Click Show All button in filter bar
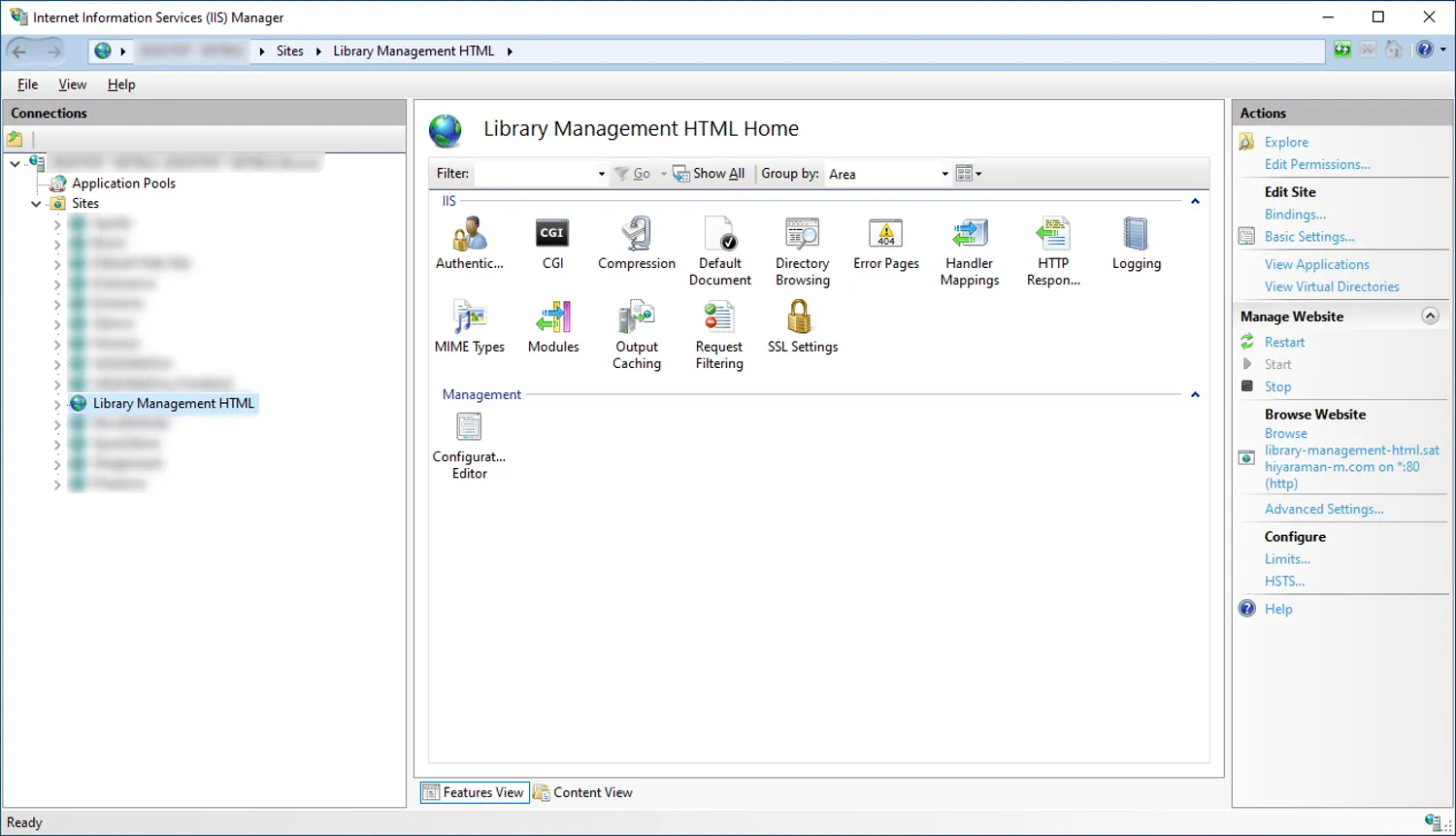The height and width of the screenshot is (836, 1456). (x=709, y=174)
